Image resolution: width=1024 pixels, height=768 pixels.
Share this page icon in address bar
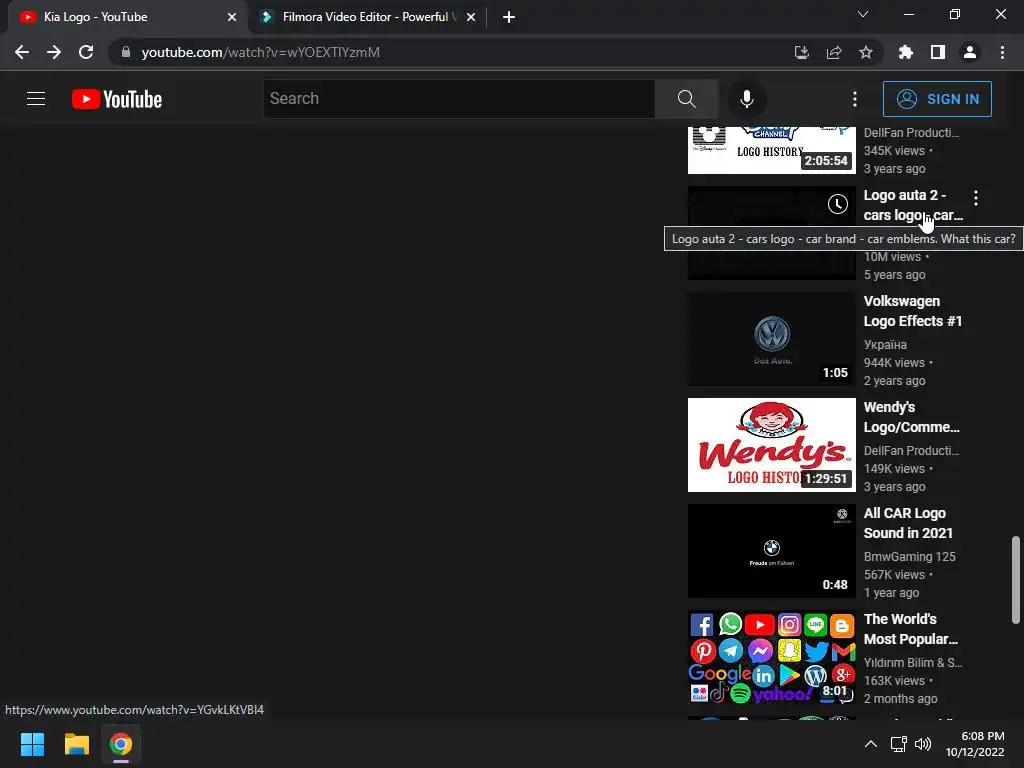coord(833,52)
